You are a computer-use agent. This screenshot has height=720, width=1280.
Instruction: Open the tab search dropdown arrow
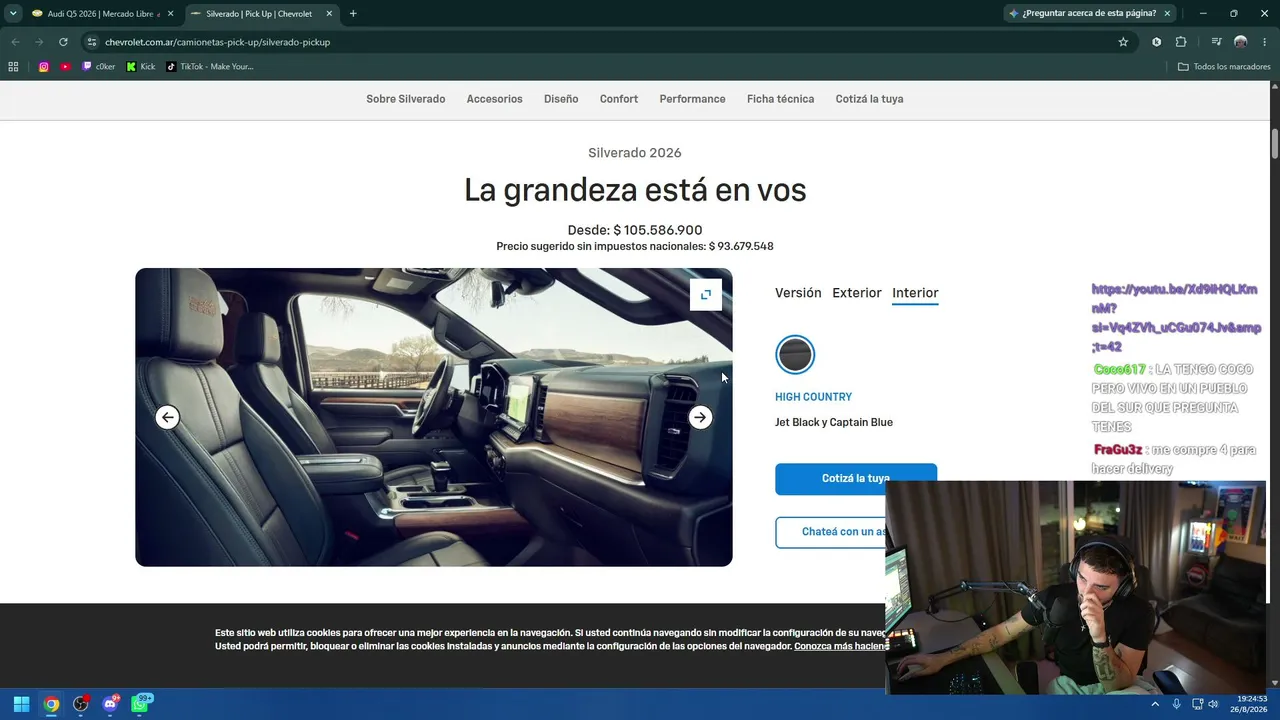point(13,13)
